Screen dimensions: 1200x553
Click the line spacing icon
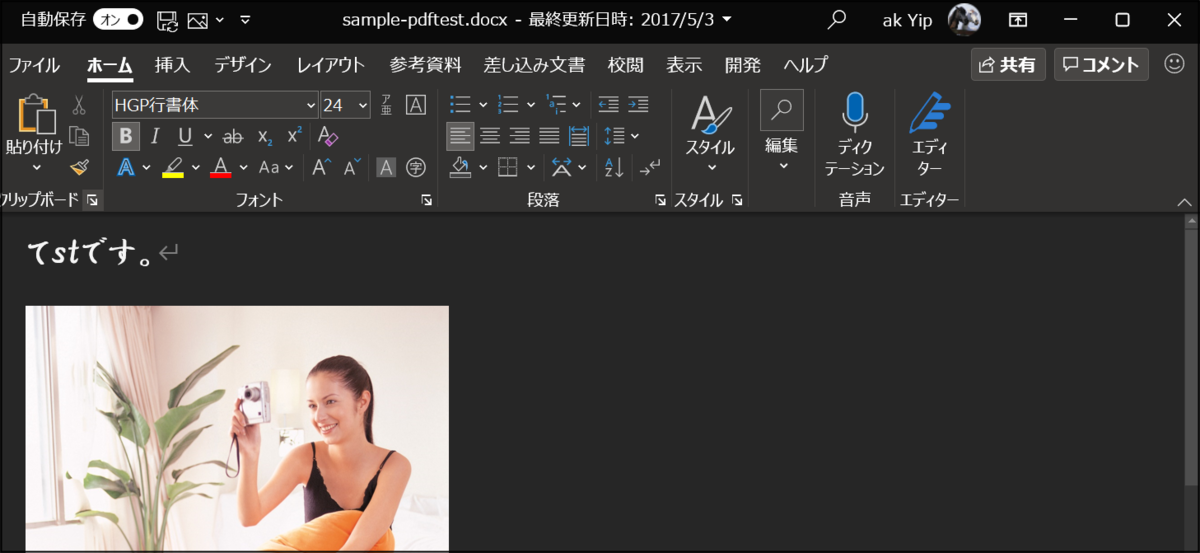pos(615,136)
